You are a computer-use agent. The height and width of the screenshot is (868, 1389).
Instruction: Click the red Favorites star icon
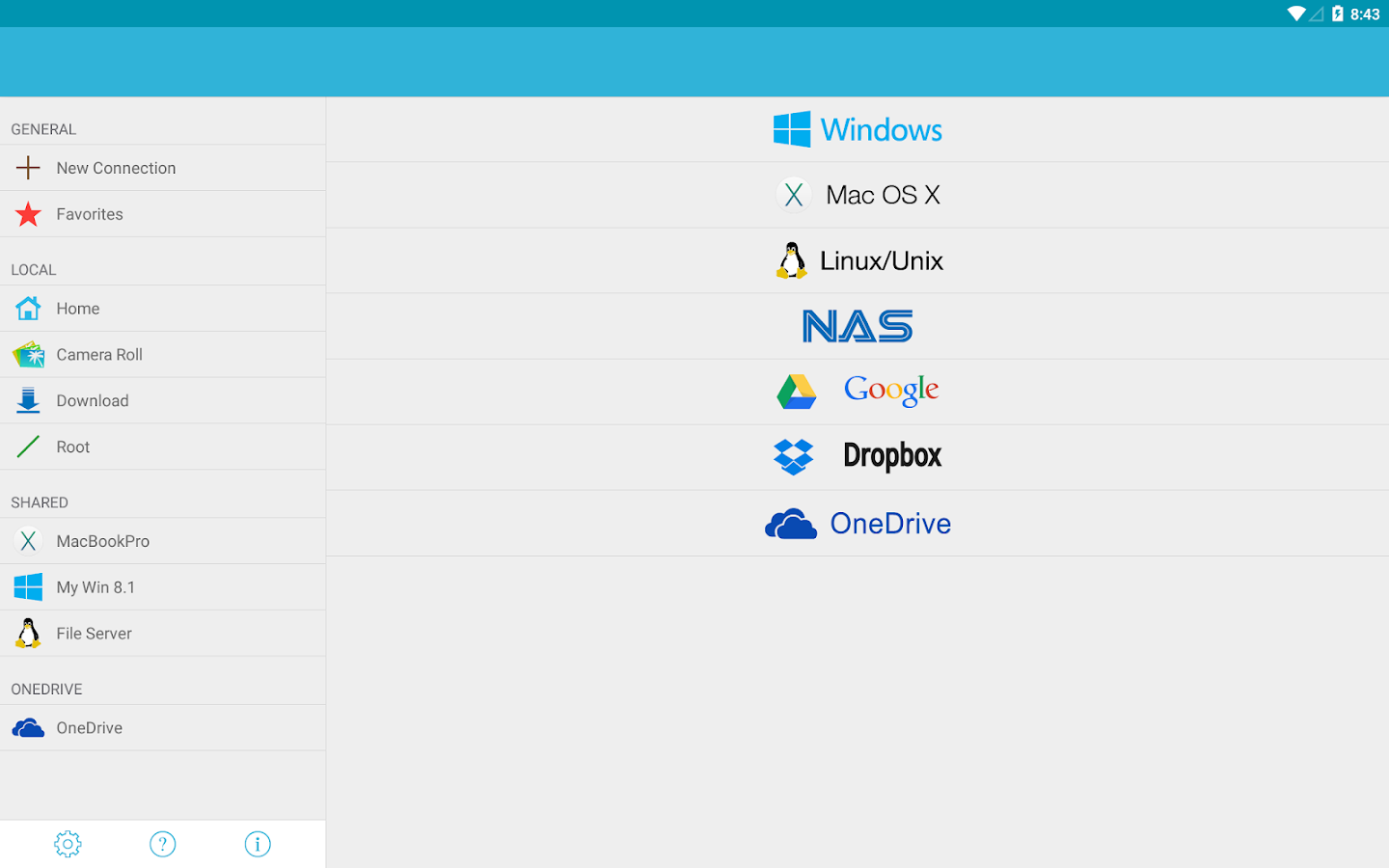tap(28, 214)
